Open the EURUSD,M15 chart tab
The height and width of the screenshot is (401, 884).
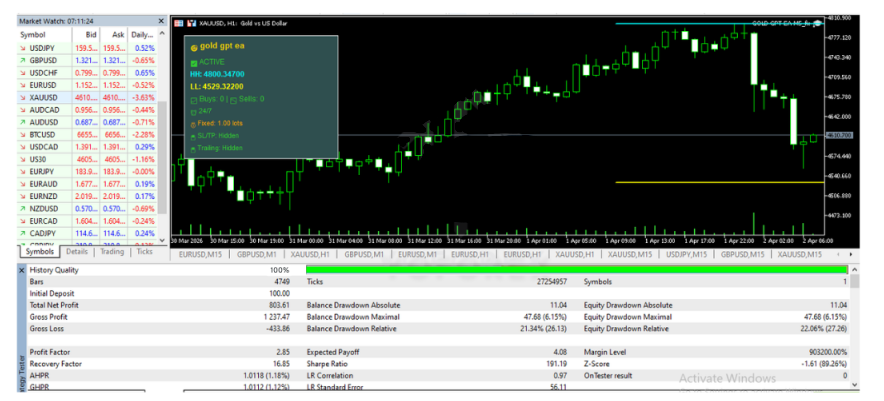coord(201,255)
